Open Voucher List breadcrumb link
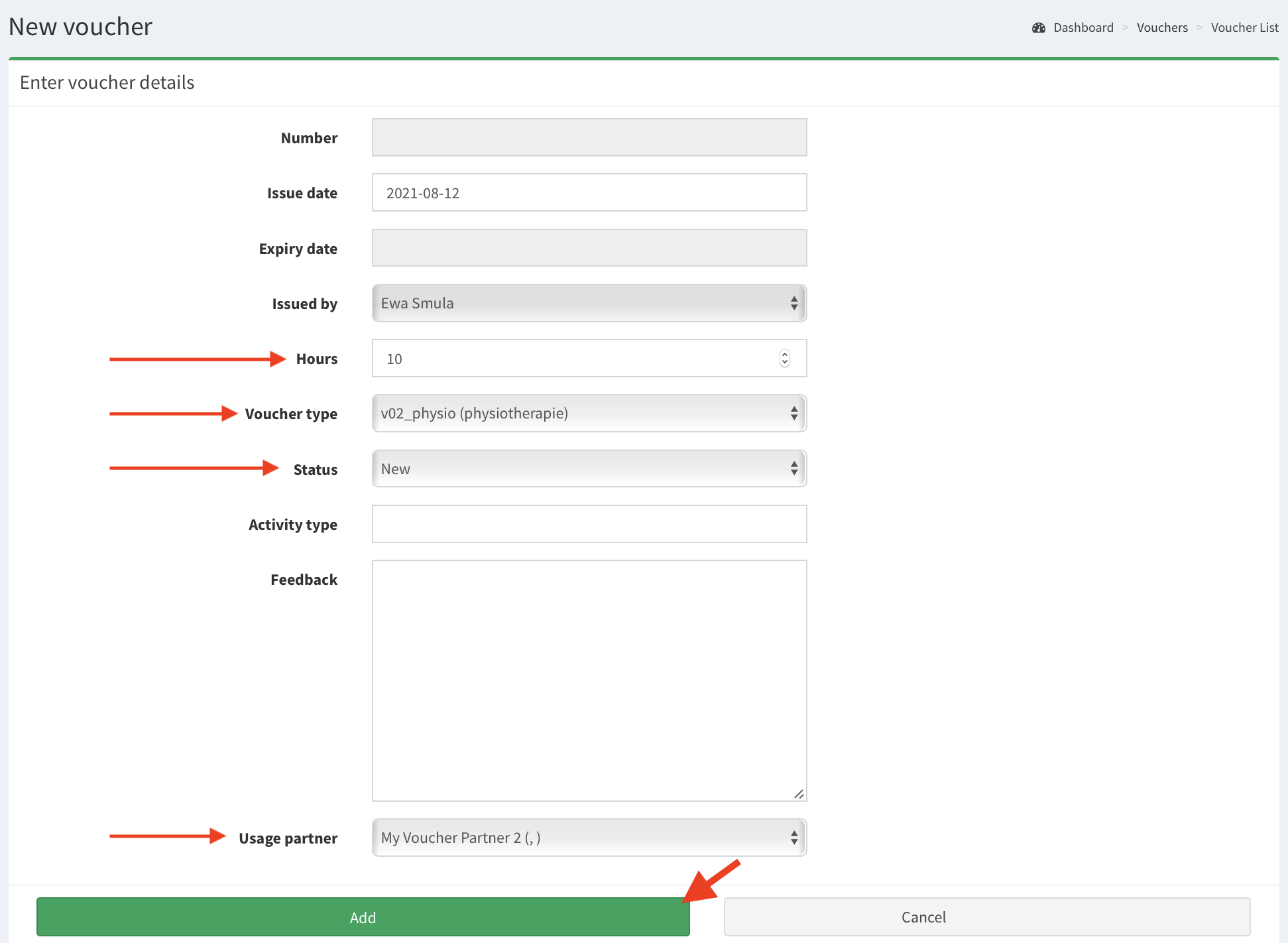 (x=1244, y=28)
